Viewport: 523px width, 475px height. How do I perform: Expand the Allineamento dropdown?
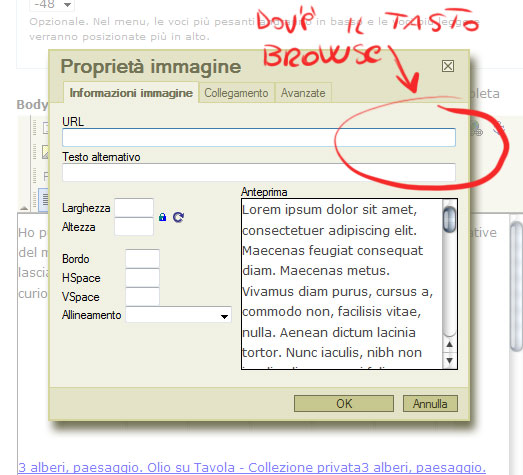tap(178, 315)
